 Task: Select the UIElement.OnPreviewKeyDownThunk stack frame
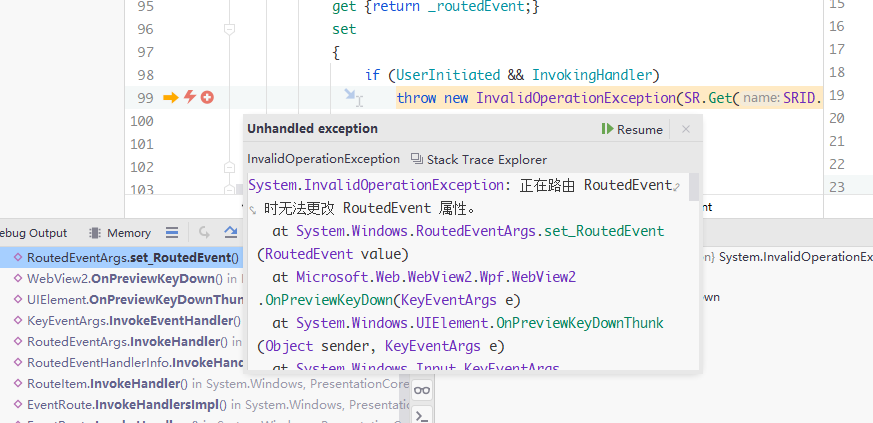[x=121, y=299]
